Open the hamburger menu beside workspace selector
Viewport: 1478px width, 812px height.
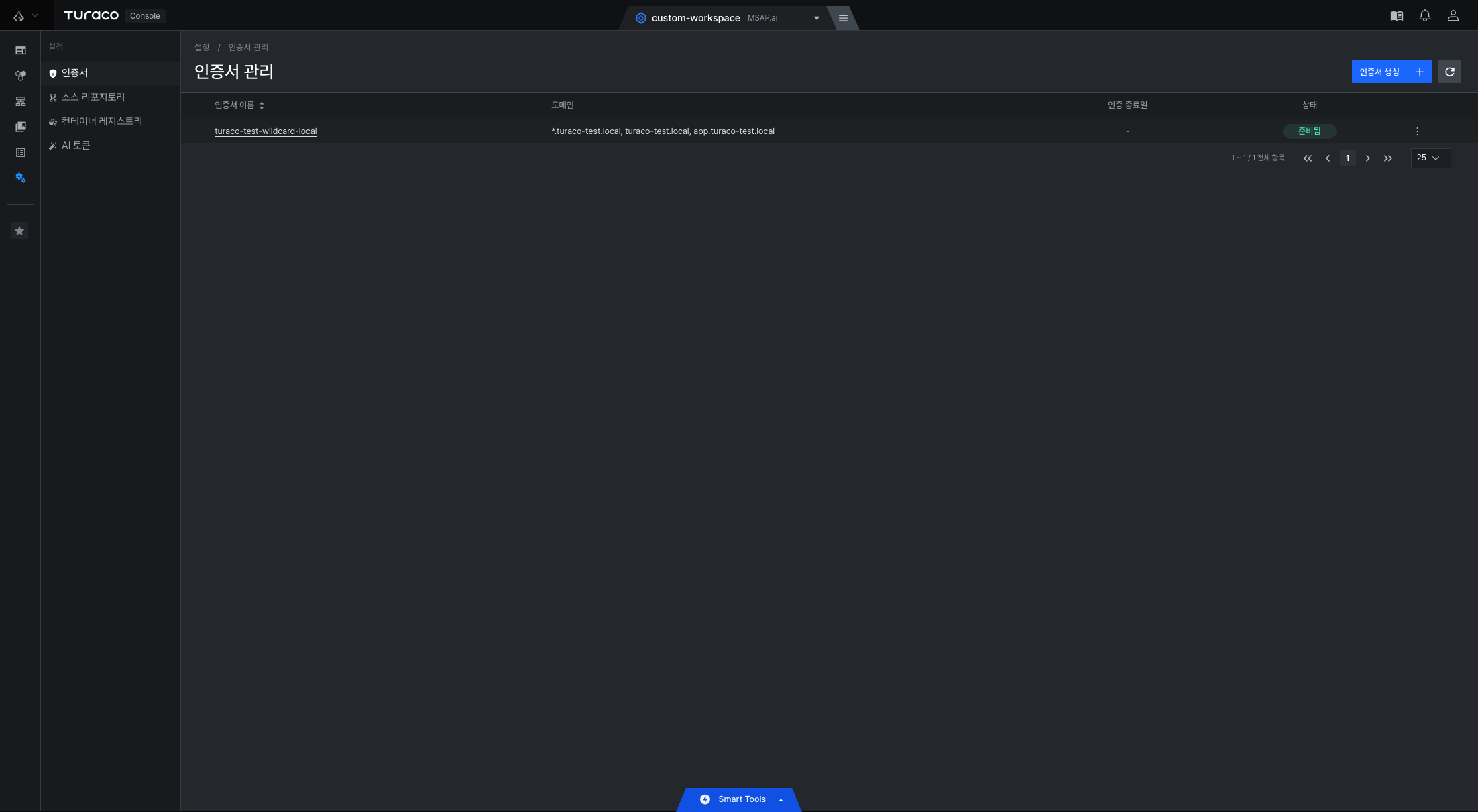click(843, 18)
